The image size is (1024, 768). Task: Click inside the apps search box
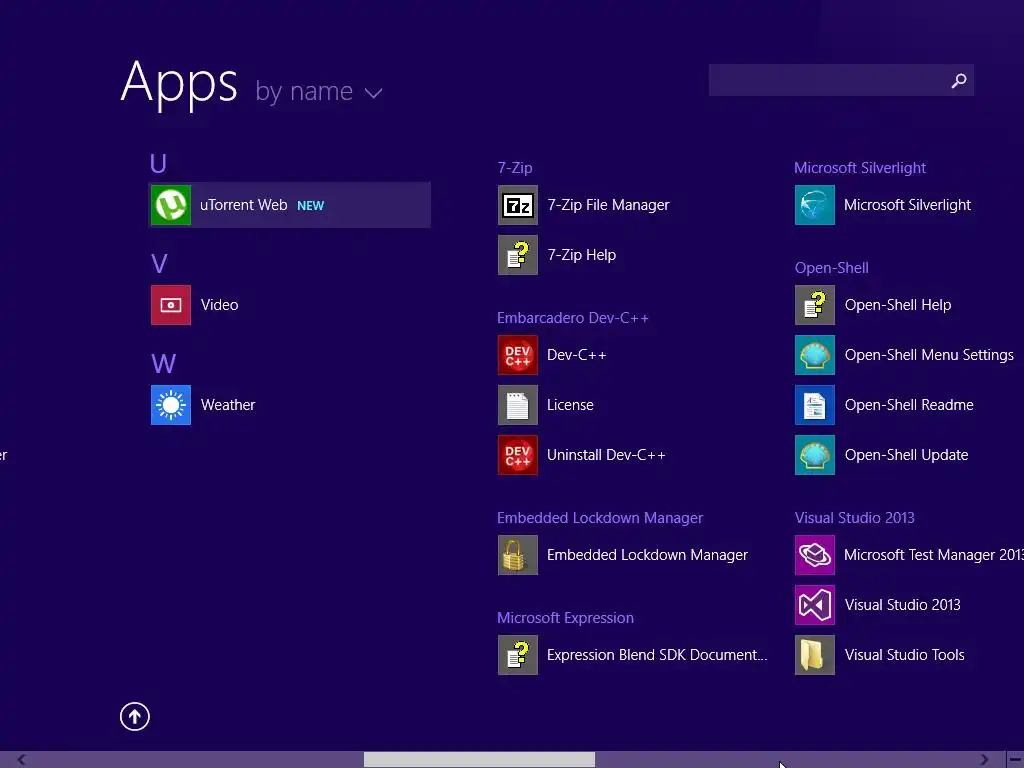[841, 80]
